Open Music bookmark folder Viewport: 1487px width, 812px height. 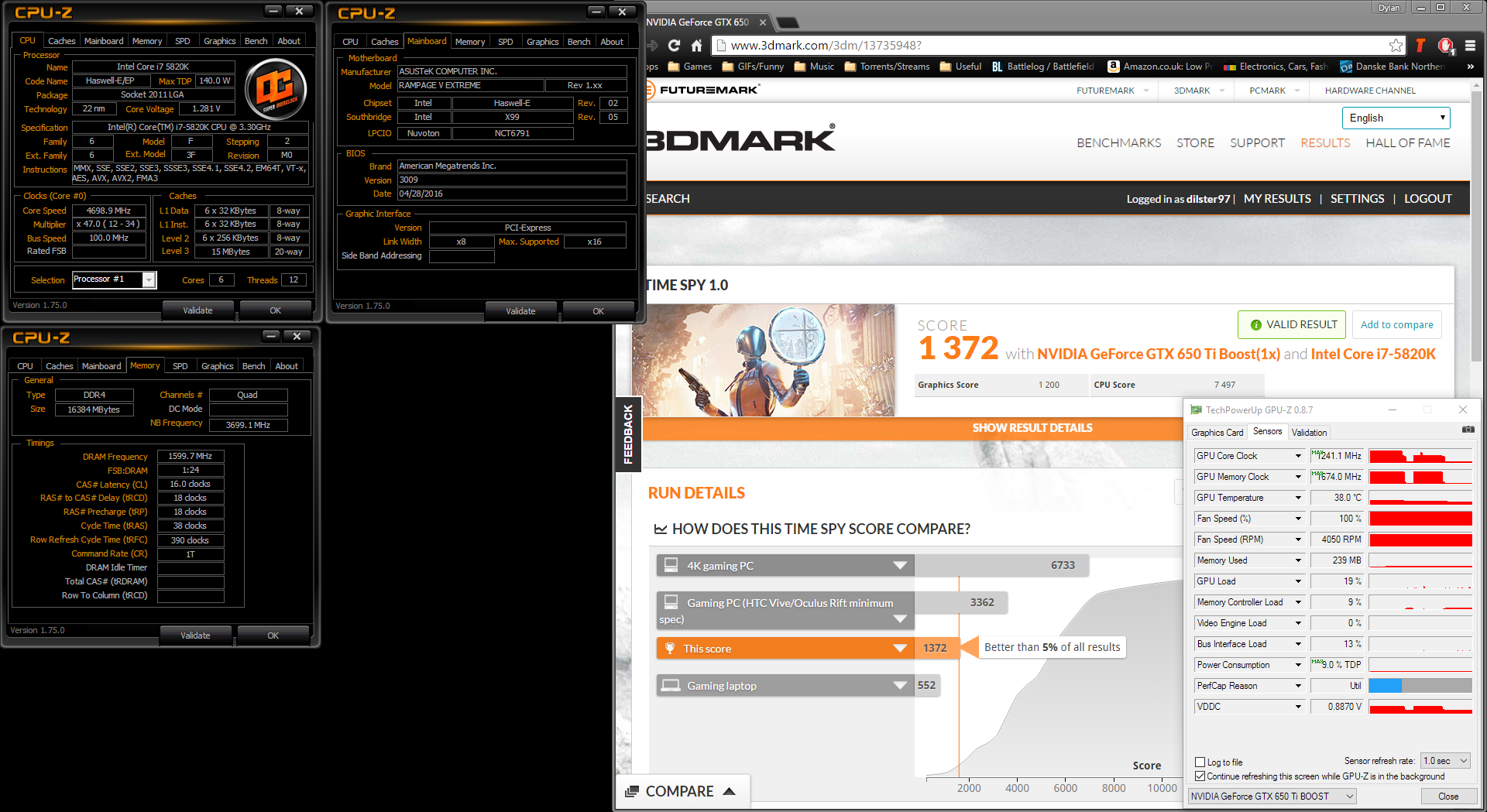click(x=814, y=67)
